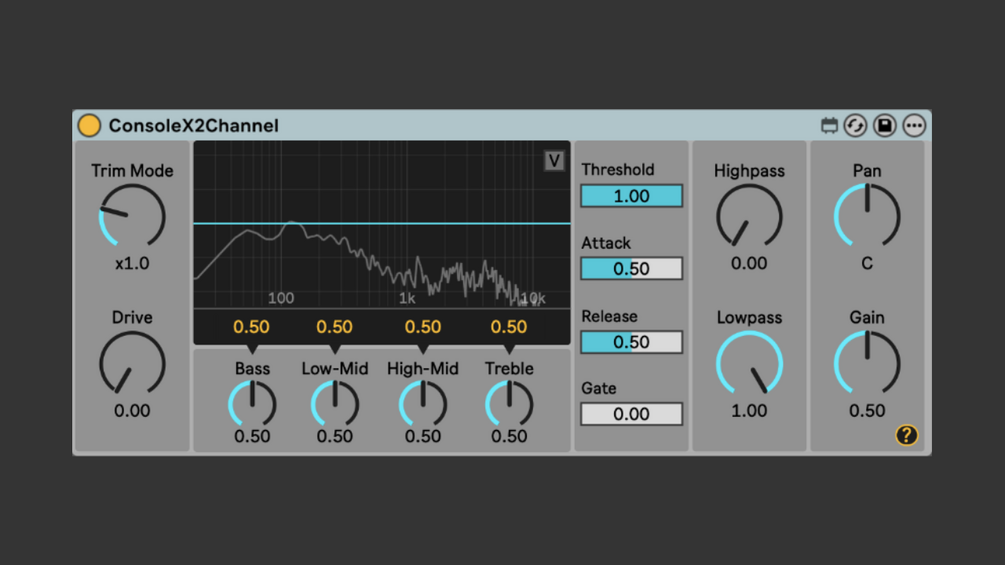Click the Treble knob value 0.50
Screen dimensions: 1005x565
[509, 436]
